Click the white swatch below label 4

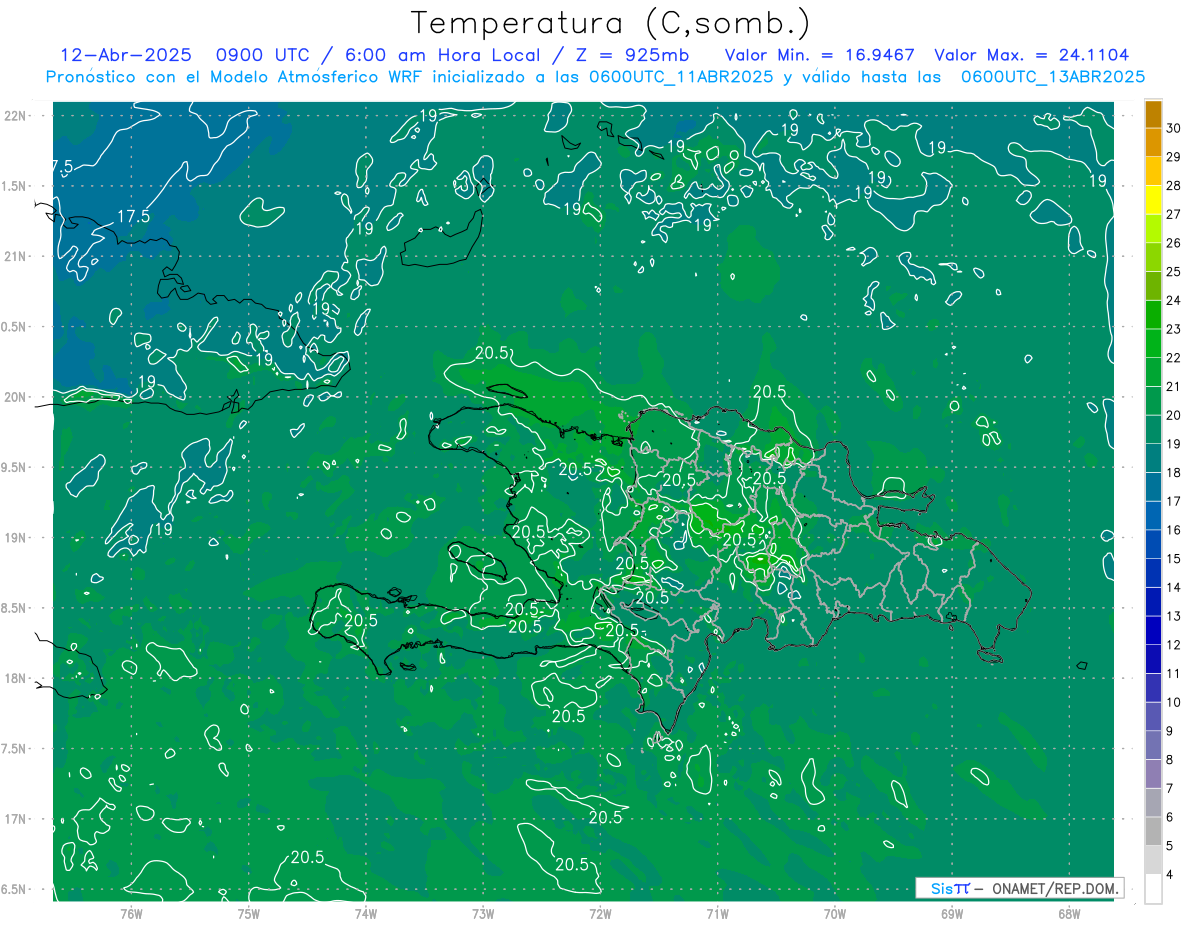click(1154, 889)
